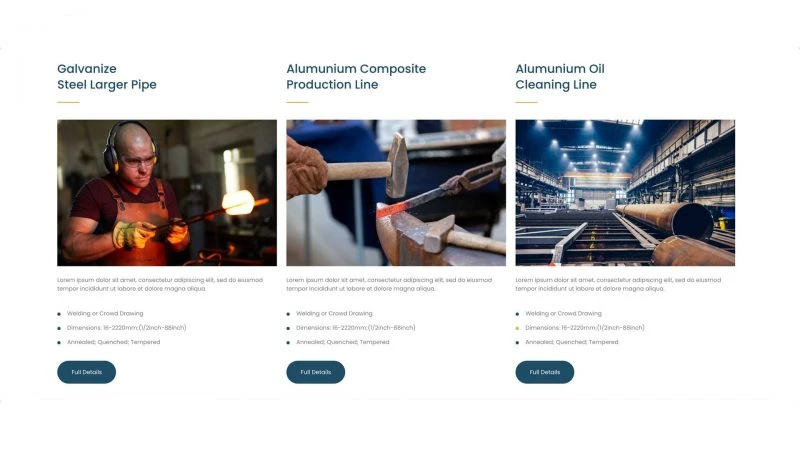
Task: Click middle column's Dimensions bullet item
Action: (356, 328)
